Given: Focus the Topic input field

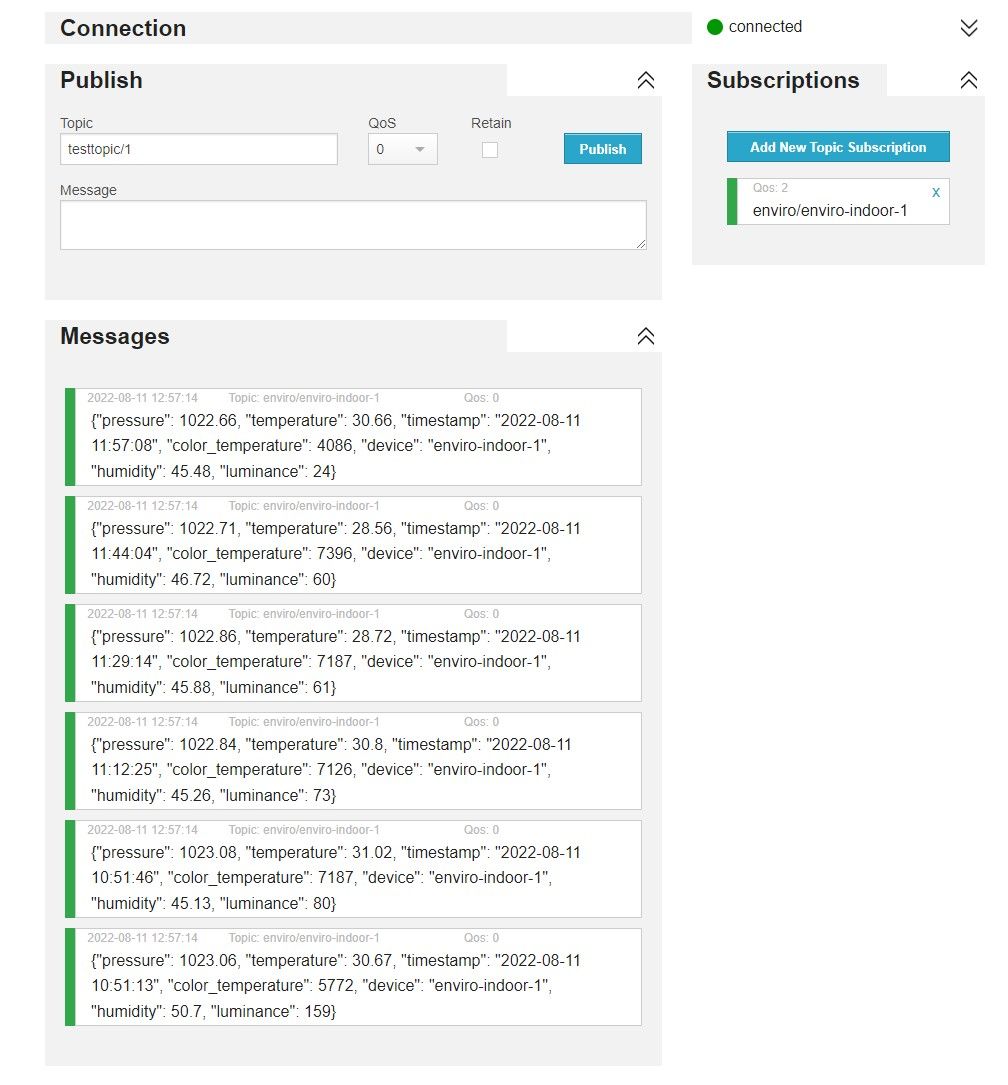Looking at the screenshot, I should 199,150.
